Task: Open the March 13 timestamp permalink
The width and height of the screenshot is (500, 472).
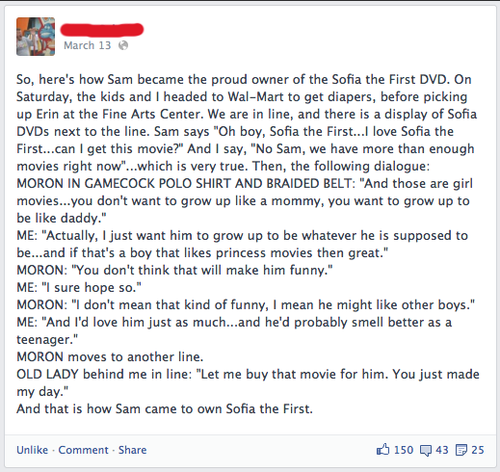Action: pos(87,45)
